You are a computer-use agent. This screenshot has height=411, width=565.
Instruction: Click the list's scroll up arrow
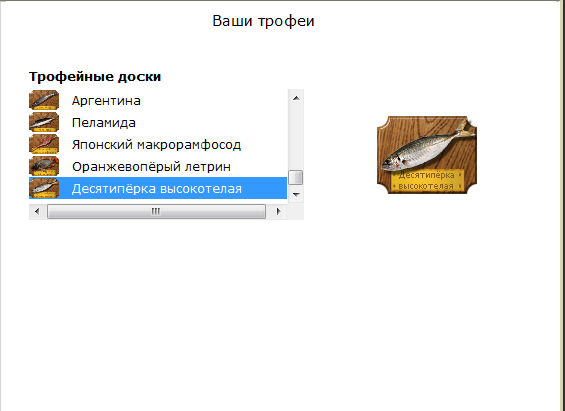[296, 98]
